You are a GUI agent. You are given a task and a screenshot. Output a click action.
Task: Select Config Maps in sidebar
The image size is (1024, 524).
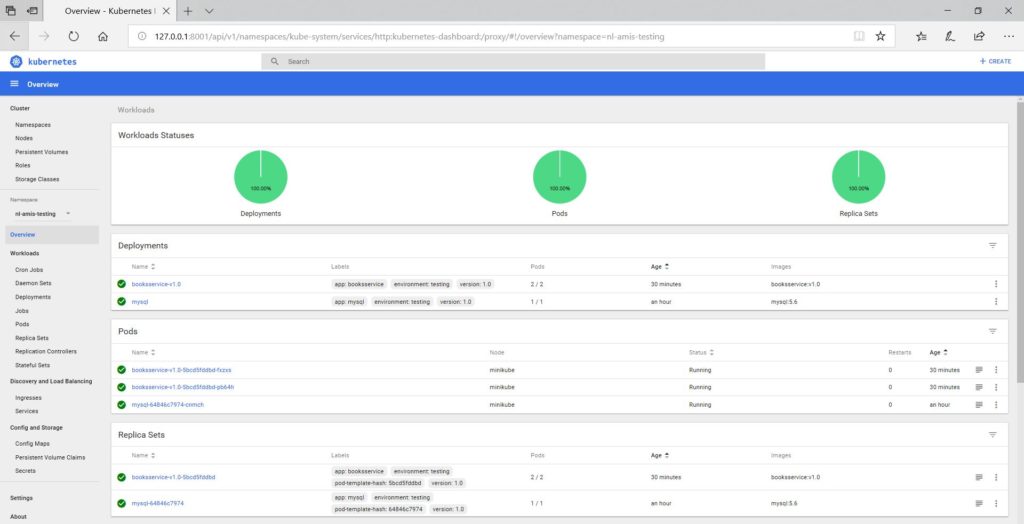coord(32,443)
